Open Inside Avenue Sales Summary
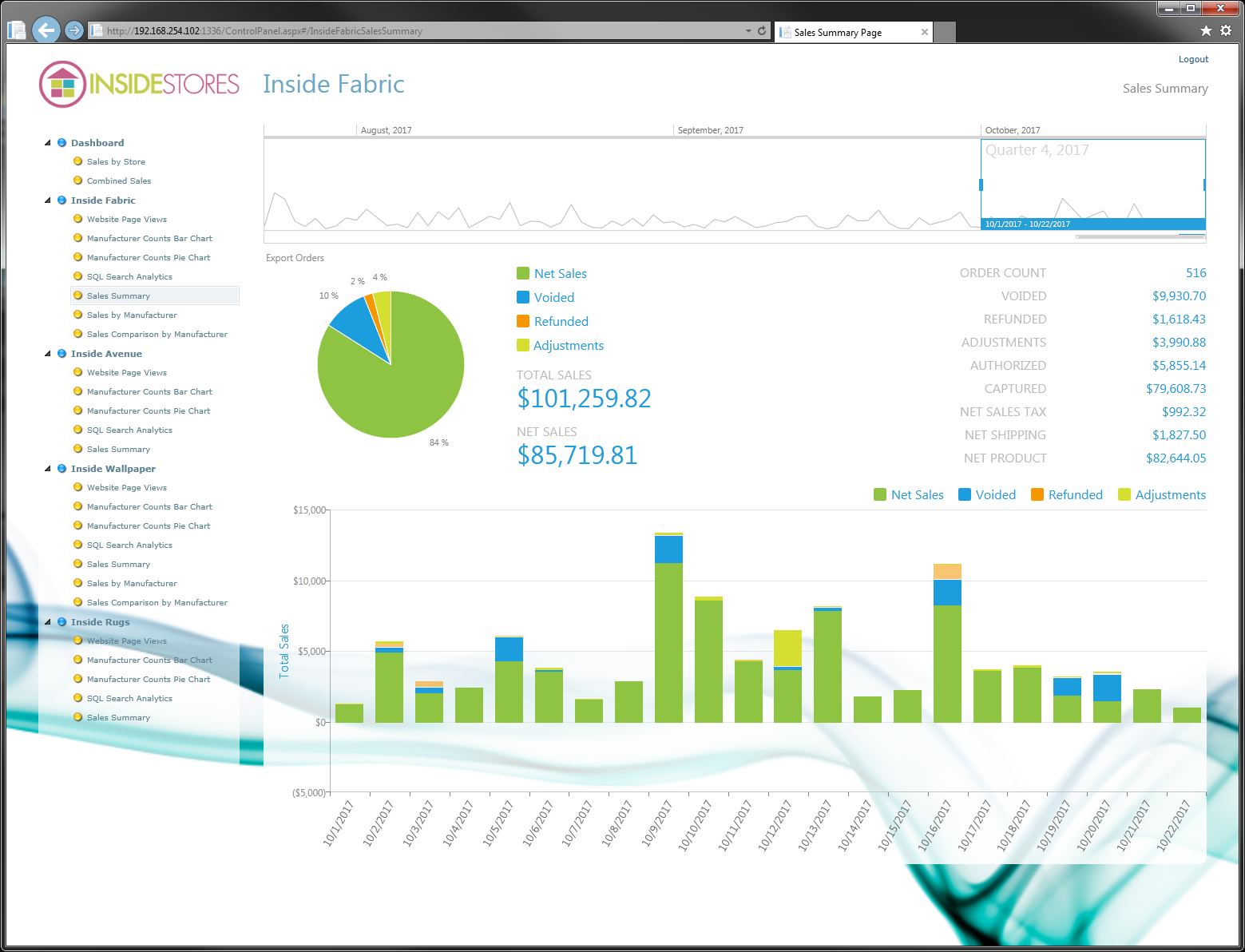This screenshot has width=1245, height=952. [118, 450]
